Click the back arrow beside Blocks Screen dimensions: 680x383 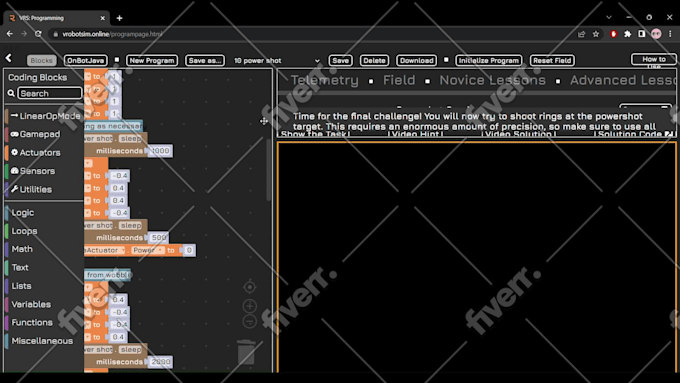tap(9, 59)
